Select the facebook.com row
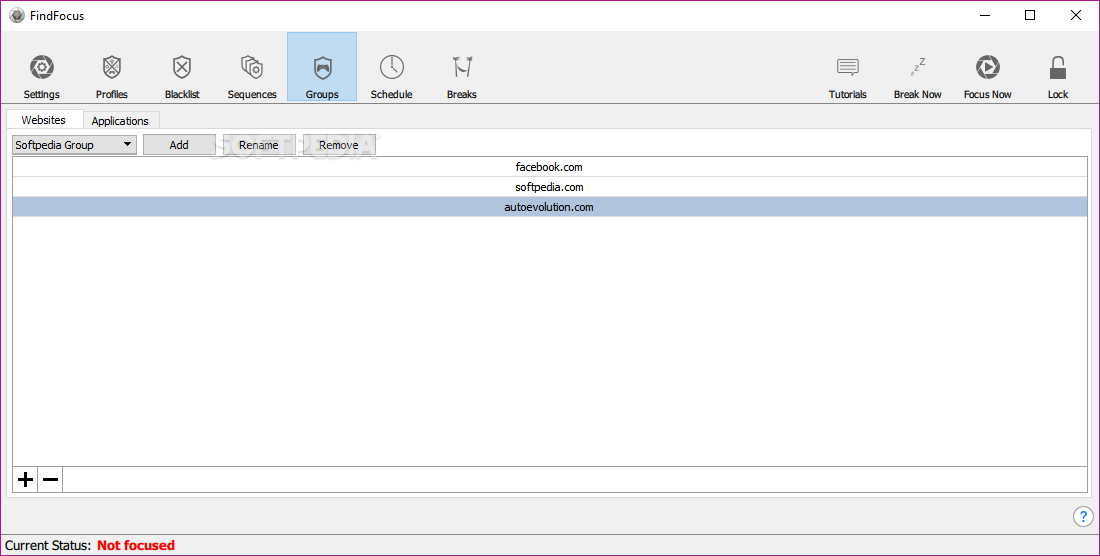 pos(549,167)
